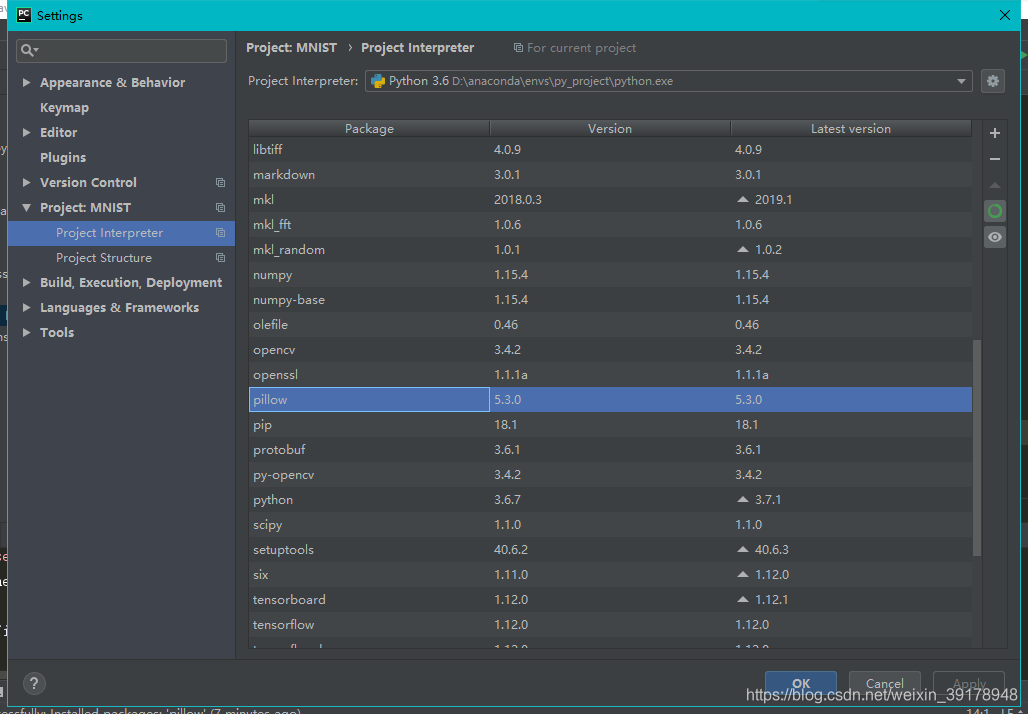Open the Keymap settings page
The width and height of the screenshot is (1028, 714).
(64, 108)
